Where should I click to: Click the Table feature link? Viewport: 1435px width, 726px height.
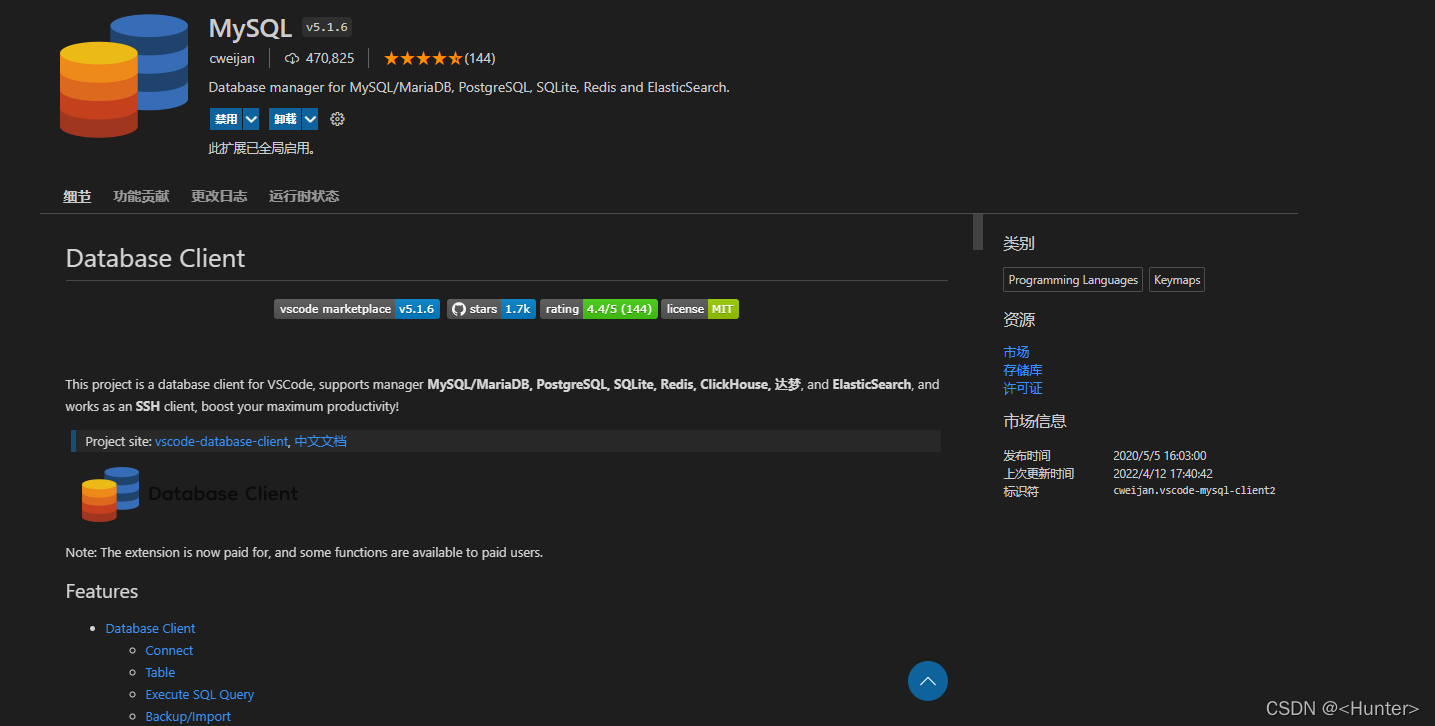(160, 673)
